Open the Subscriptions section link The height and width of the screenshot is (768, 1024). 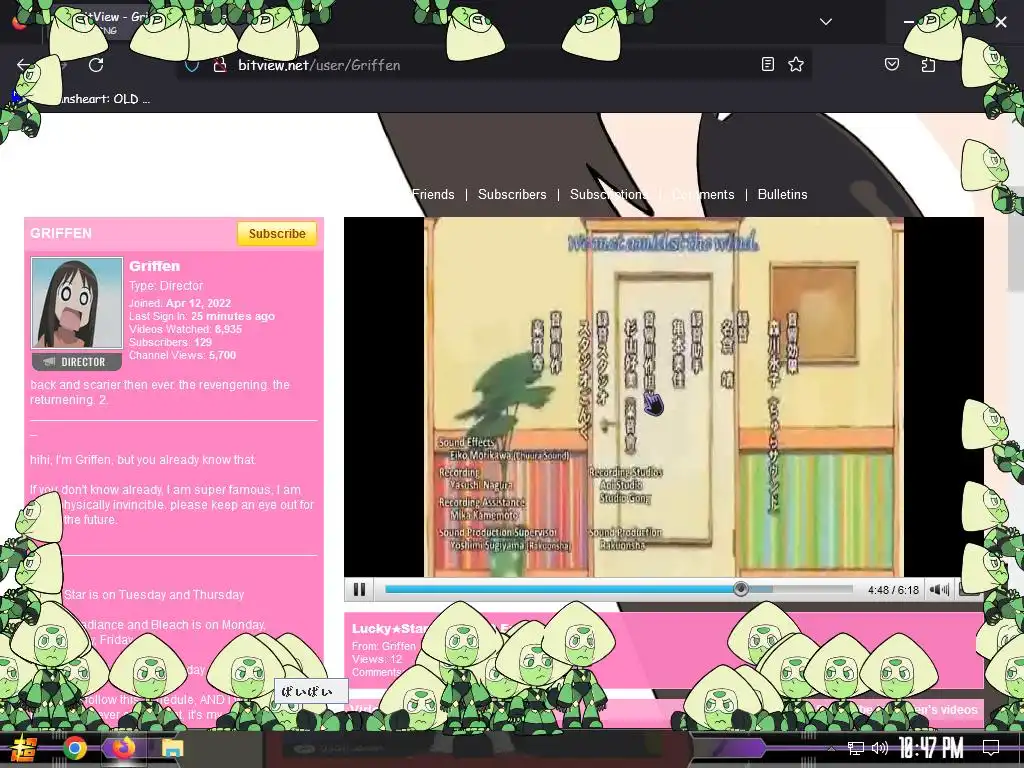pos(609,195)
